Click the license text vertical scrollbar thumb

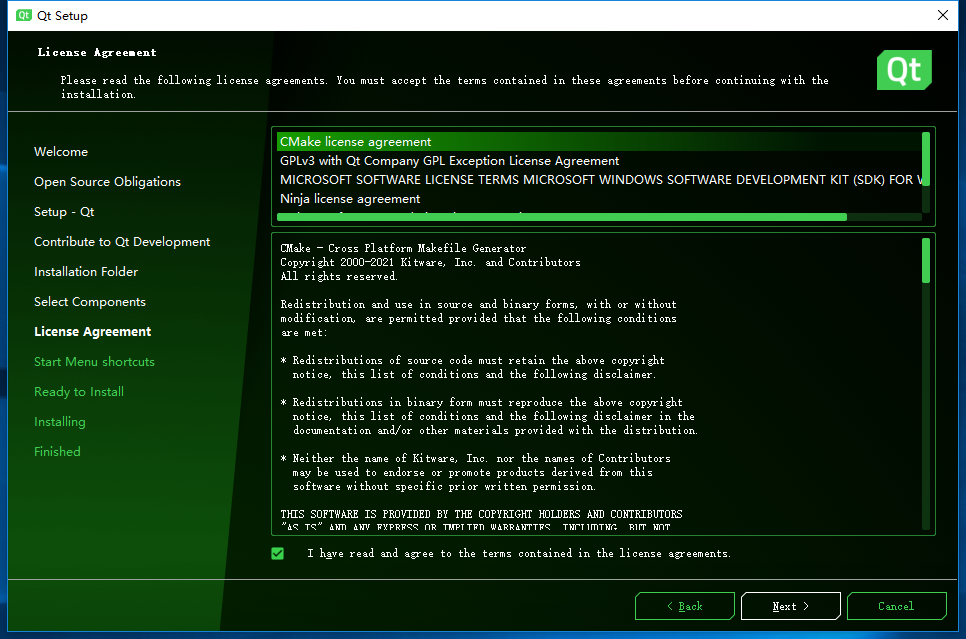[x=925, y=261]
